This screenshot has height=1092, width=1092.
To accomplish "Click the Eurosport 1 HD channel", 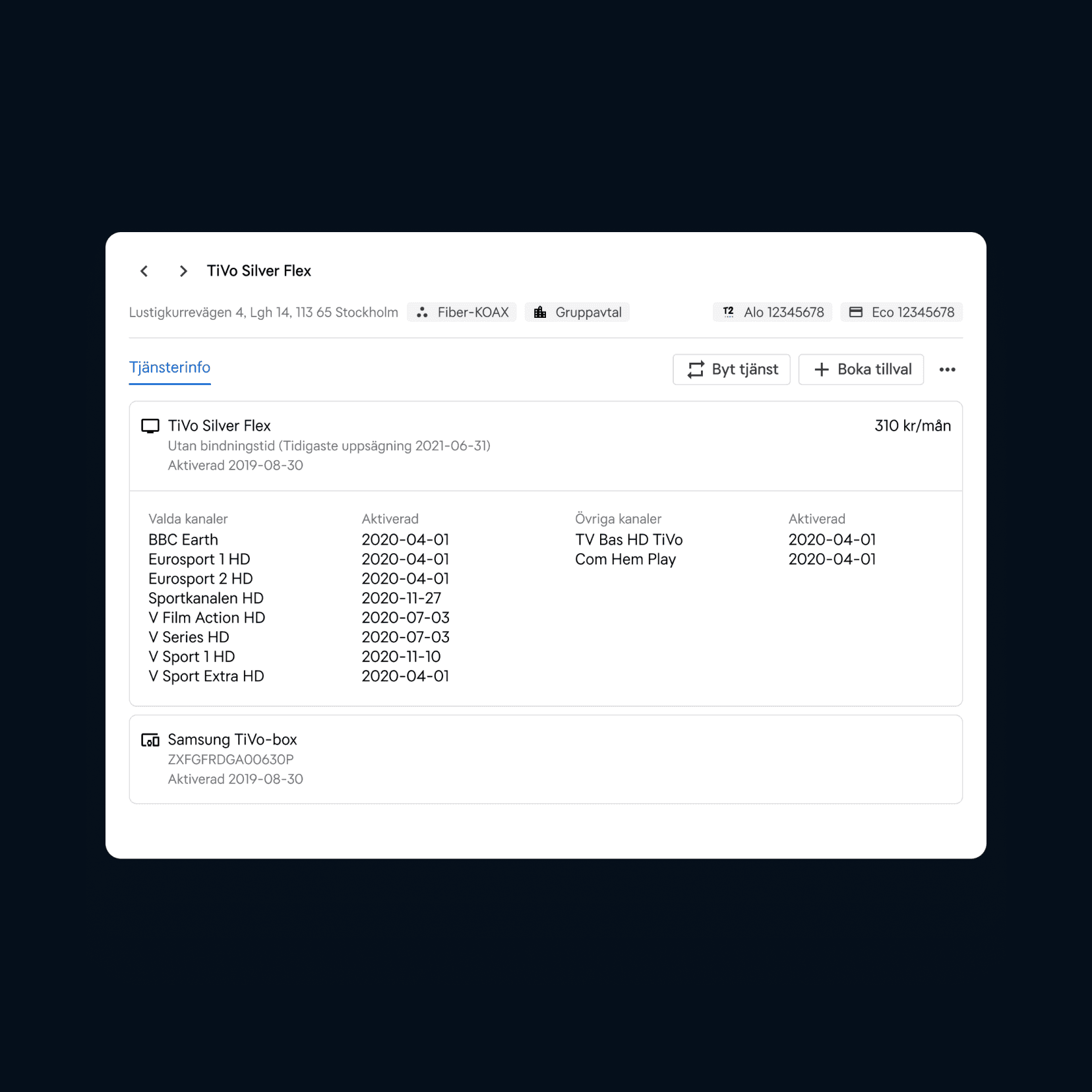I will (x=199, y=559).
